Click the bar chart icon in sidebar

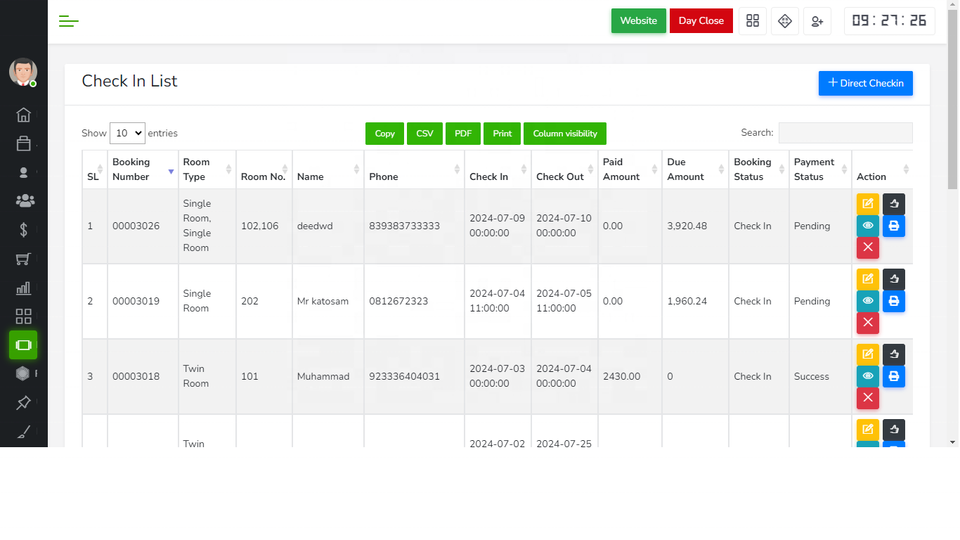coord(23,288)
